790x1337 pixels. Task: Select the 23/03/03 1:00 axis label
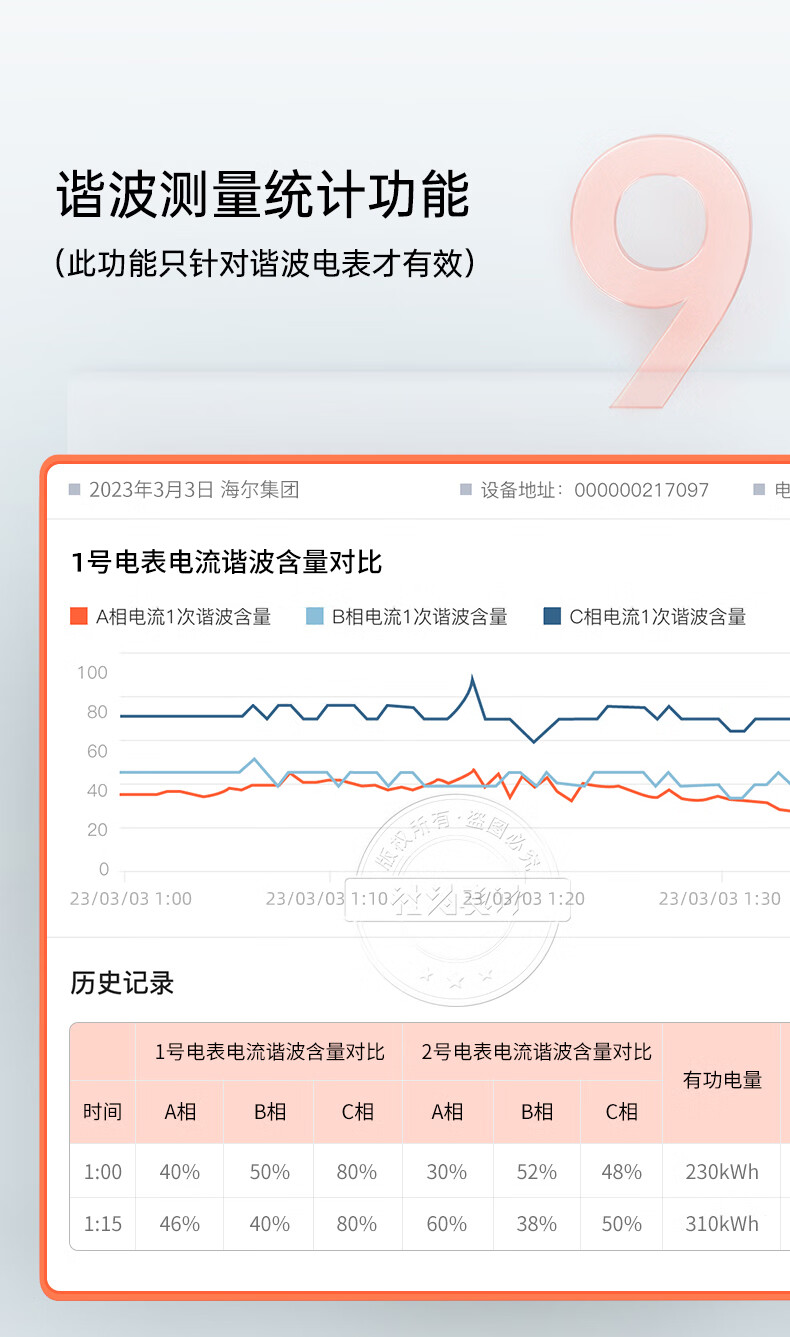click(130, 898)
